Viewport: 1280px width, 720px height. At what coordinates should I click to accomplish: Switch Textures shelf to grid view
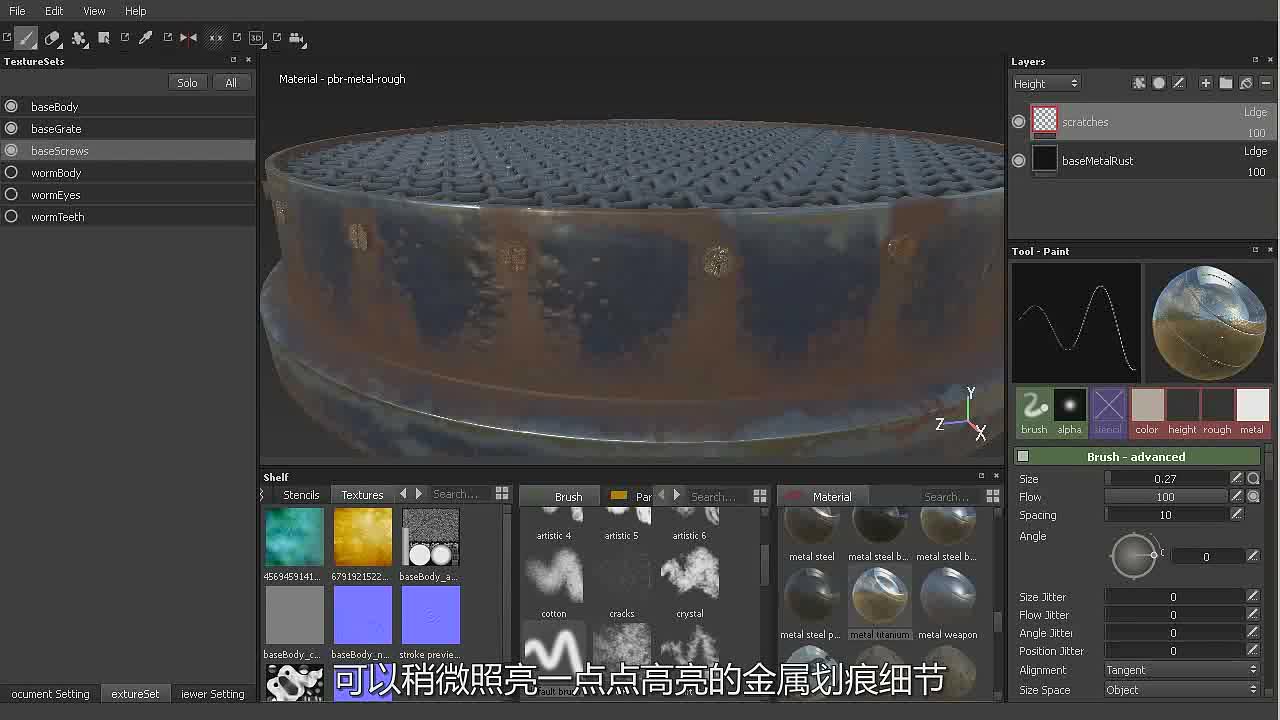pos(502,494)
